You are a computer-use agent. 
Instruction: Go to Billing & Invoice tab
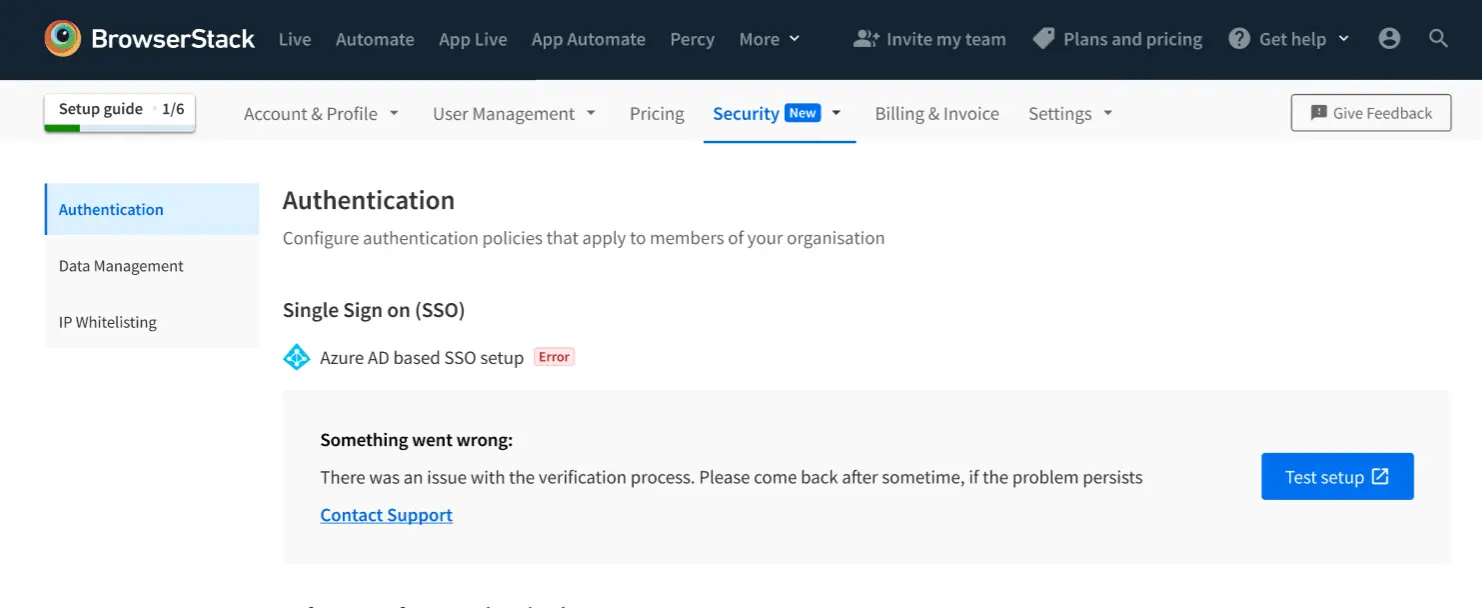tap(937, 114)
